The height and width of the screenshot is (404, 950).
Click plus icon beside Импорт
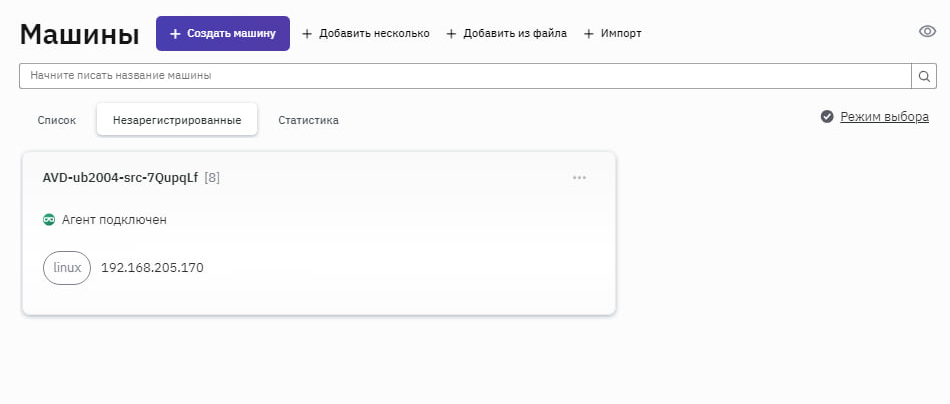point(589,34)
